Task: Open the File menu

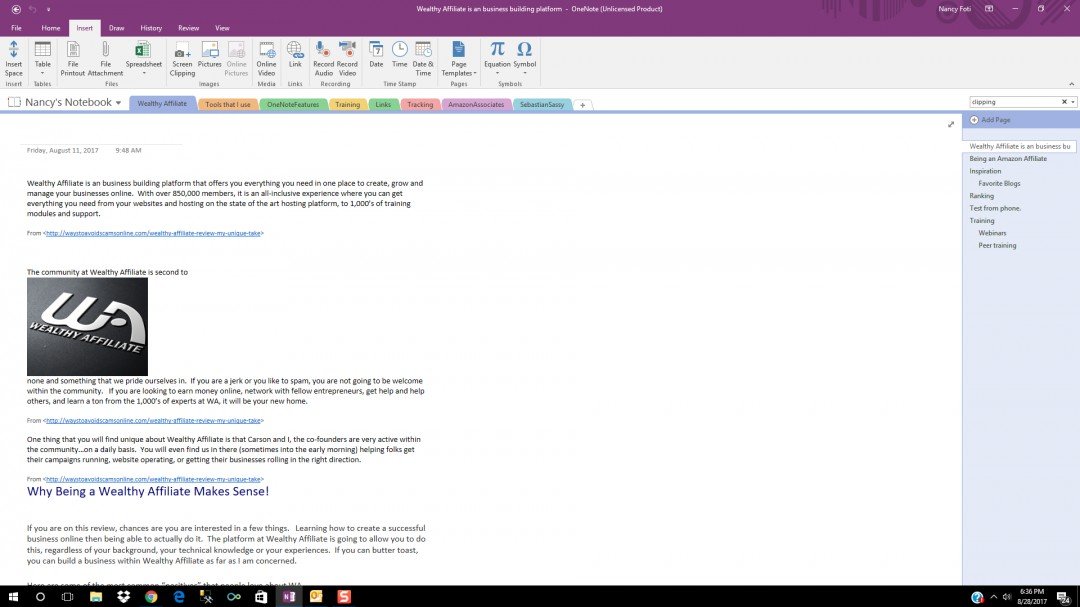Action: tap(16, 28)
